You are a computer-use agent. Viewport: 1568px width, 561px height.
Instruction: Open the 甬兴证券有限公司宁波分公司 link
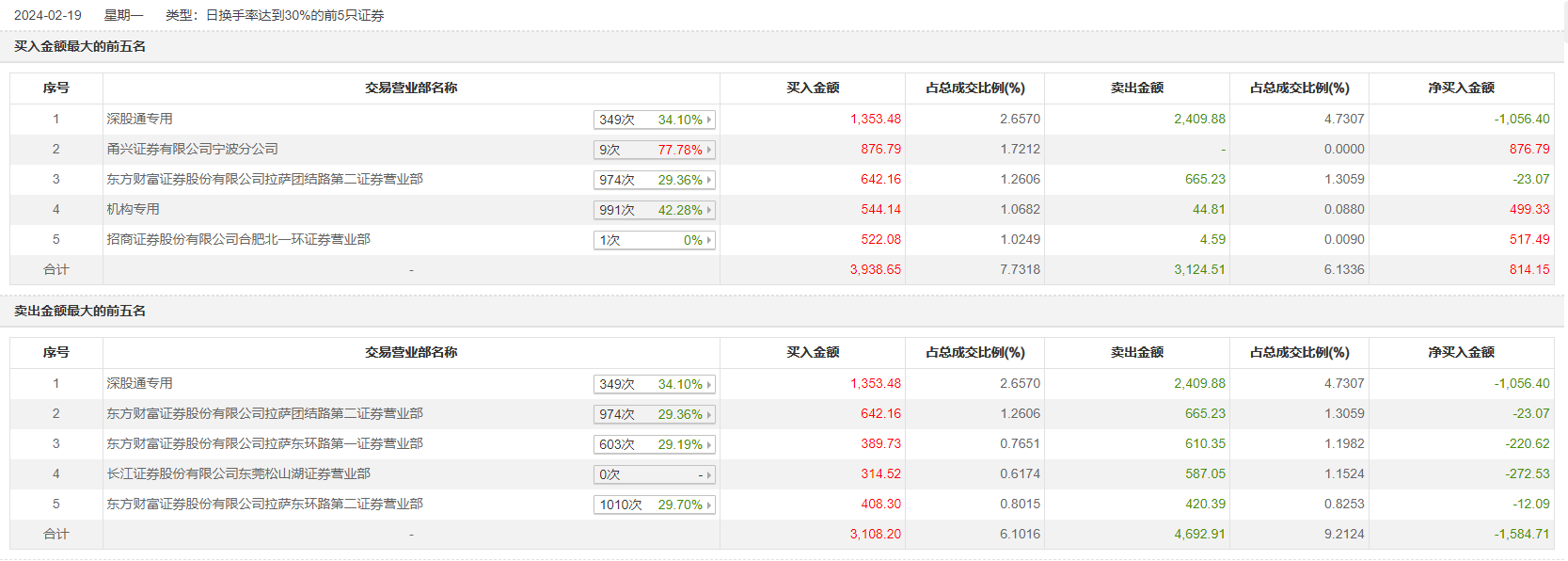(x=193, y=149)
